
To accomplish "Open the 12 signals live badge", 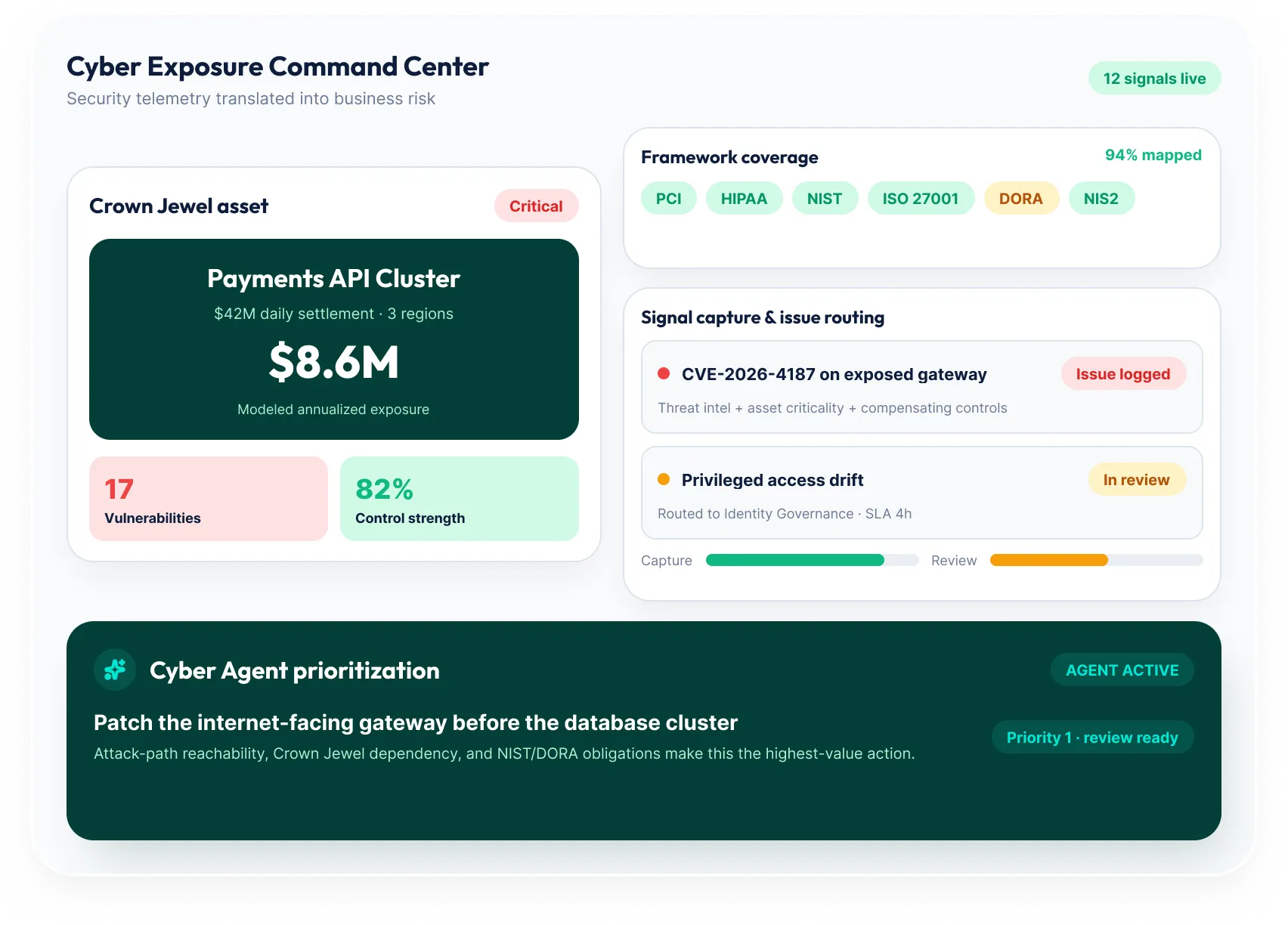I will 1154,79.
